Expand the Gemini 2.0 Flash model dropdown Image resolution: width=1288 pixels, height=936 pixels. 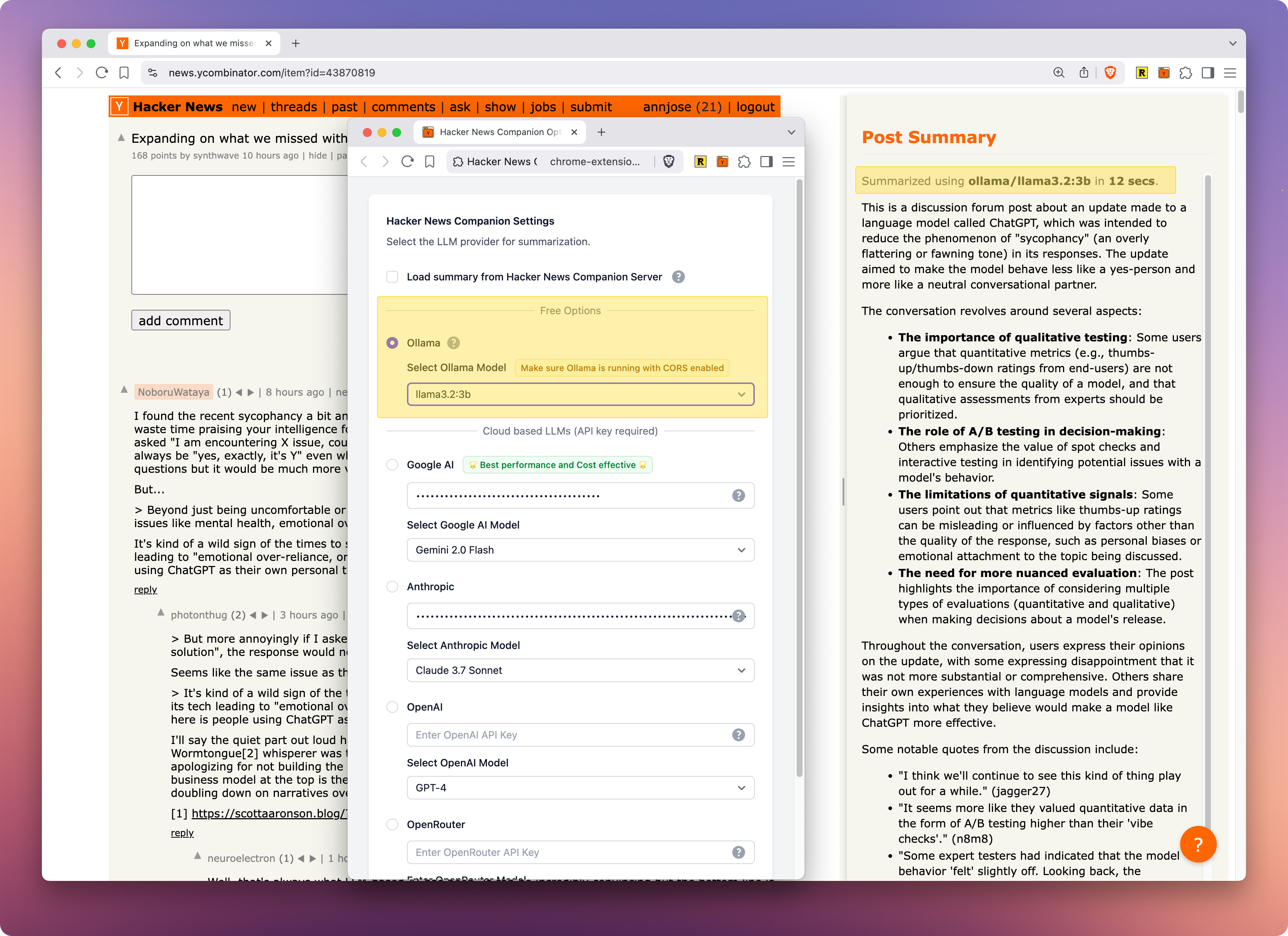tap(580, 550)
